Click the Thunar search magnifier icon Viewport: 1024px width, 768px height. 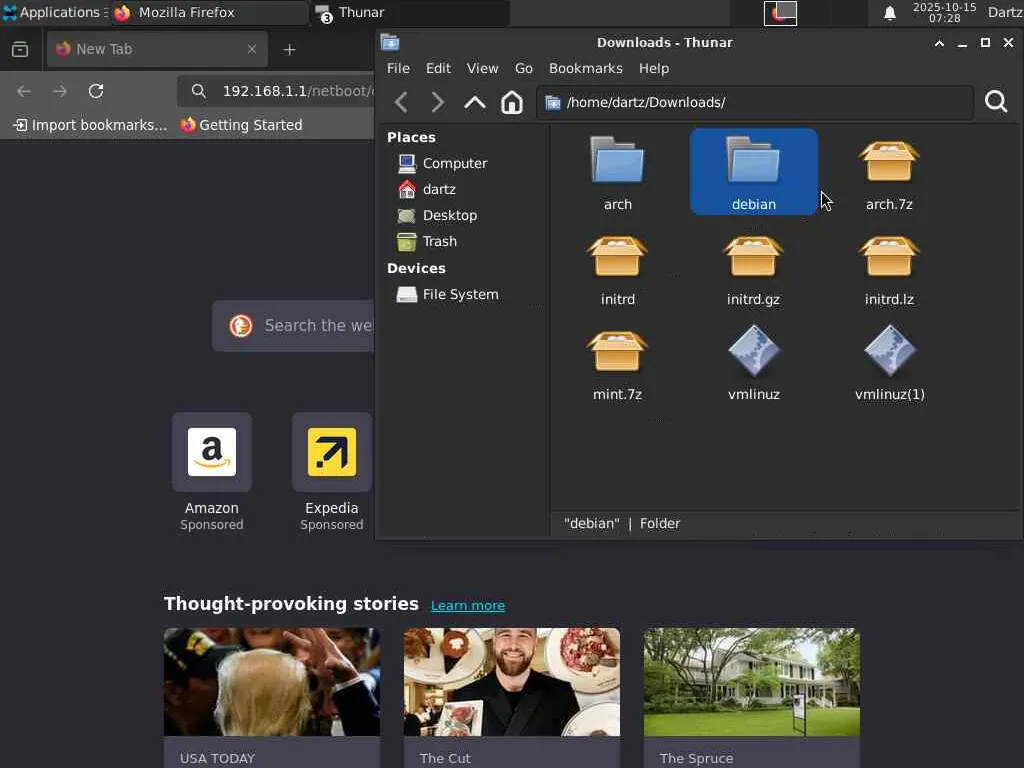[x=995, y=102]
